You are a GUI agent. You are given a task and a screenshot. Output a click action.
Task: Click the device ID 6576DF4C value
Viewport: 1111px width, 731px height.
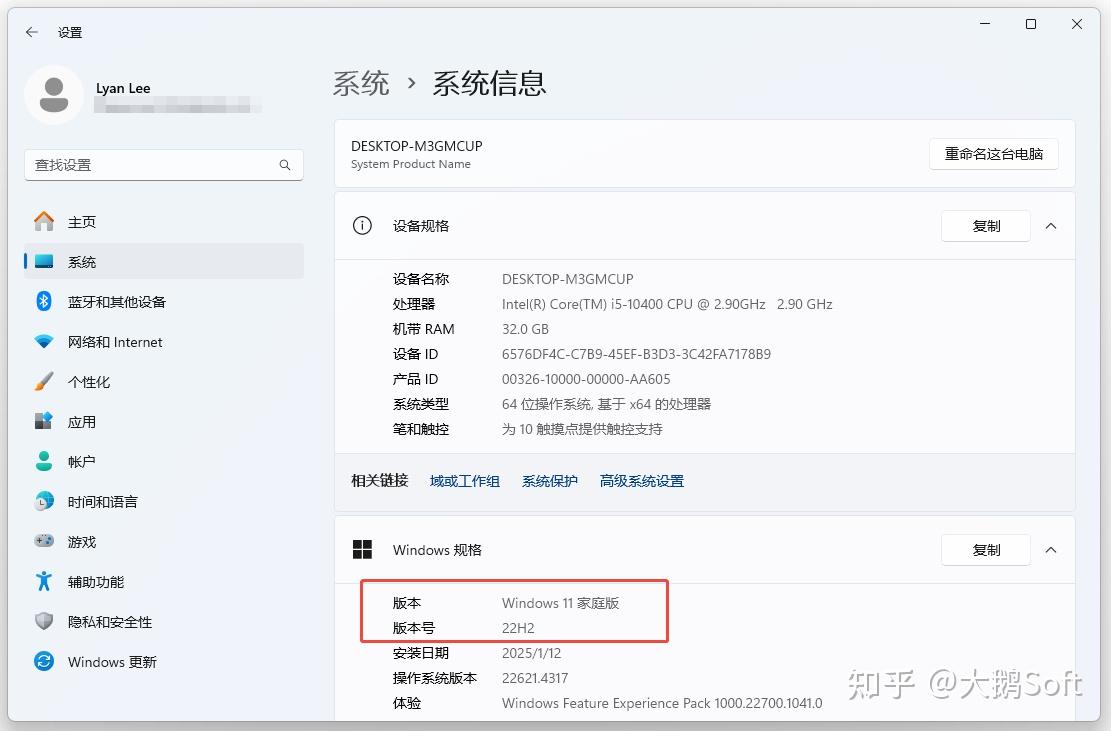pos(636,354)
